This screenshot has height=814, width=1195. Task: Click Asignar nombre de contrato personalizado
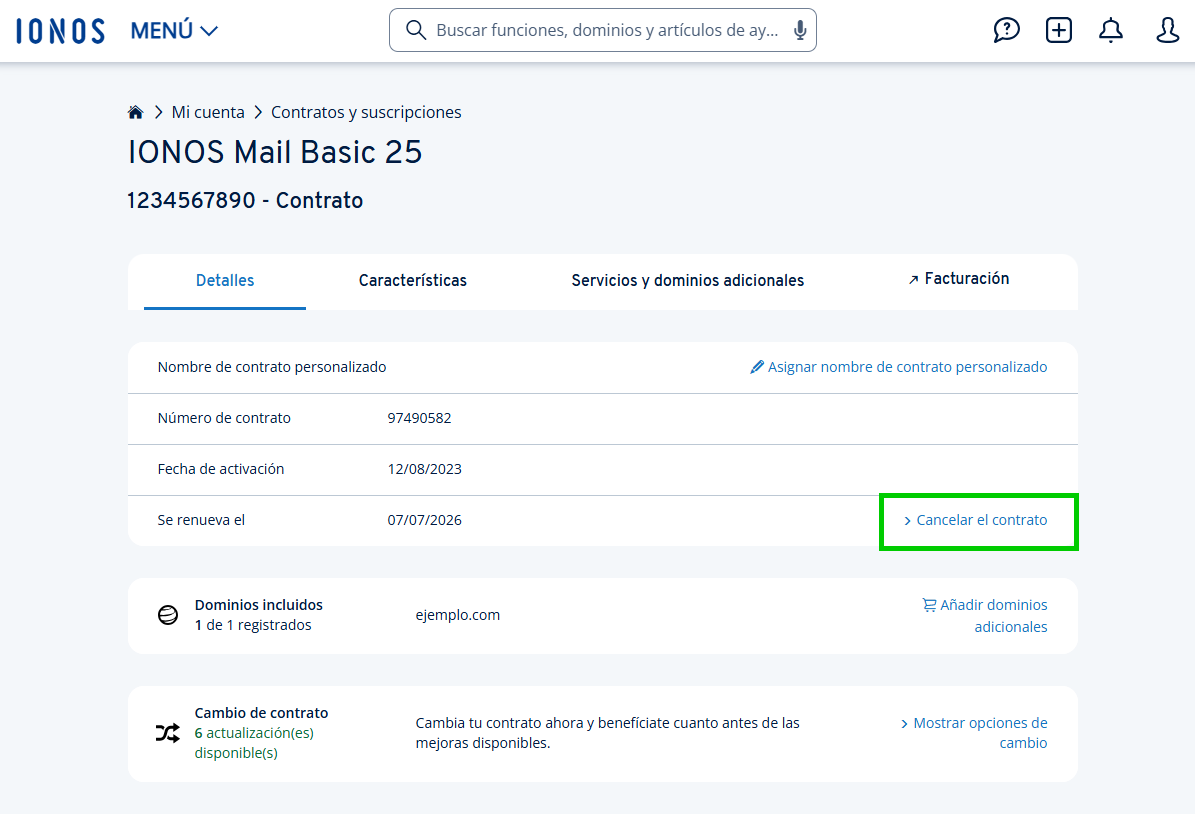pos(907,367)
